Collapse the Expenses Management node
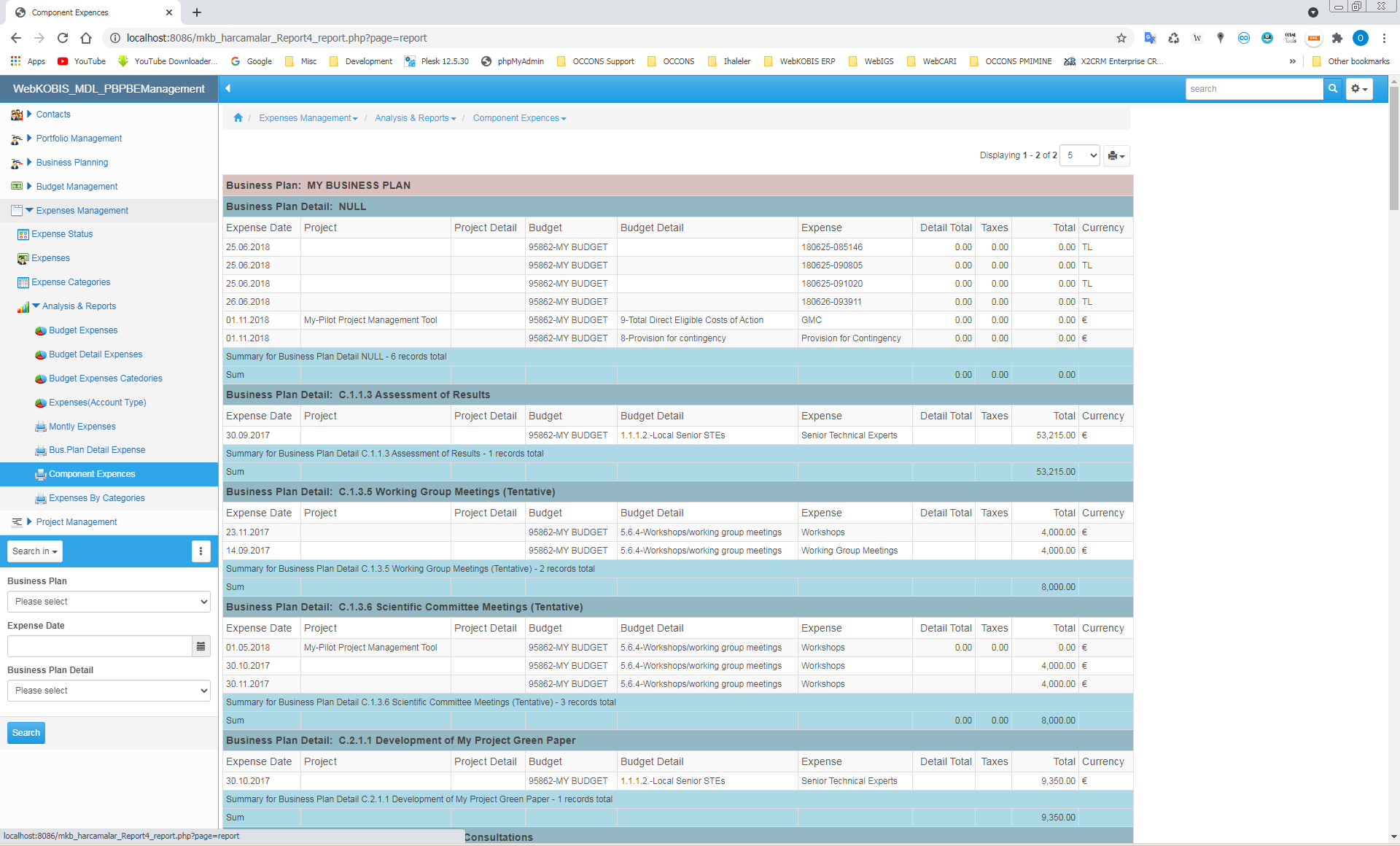Image resolution: width=1400 pixels, height=846 pixels. (30, 210)
